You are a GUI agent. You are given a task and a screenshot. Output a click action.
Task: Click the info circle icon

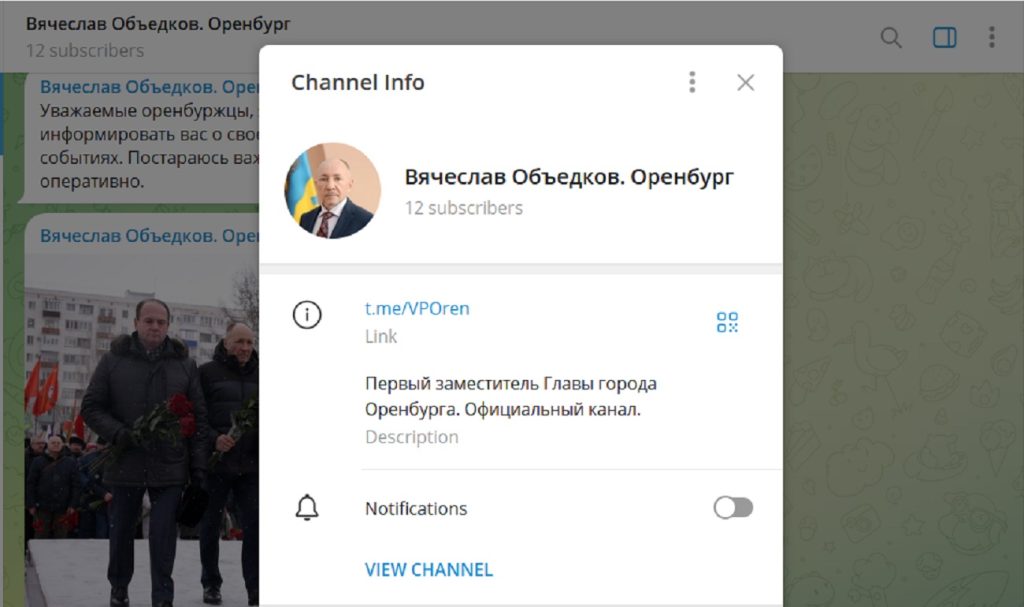pyautogui.click(x=307, y=315)
